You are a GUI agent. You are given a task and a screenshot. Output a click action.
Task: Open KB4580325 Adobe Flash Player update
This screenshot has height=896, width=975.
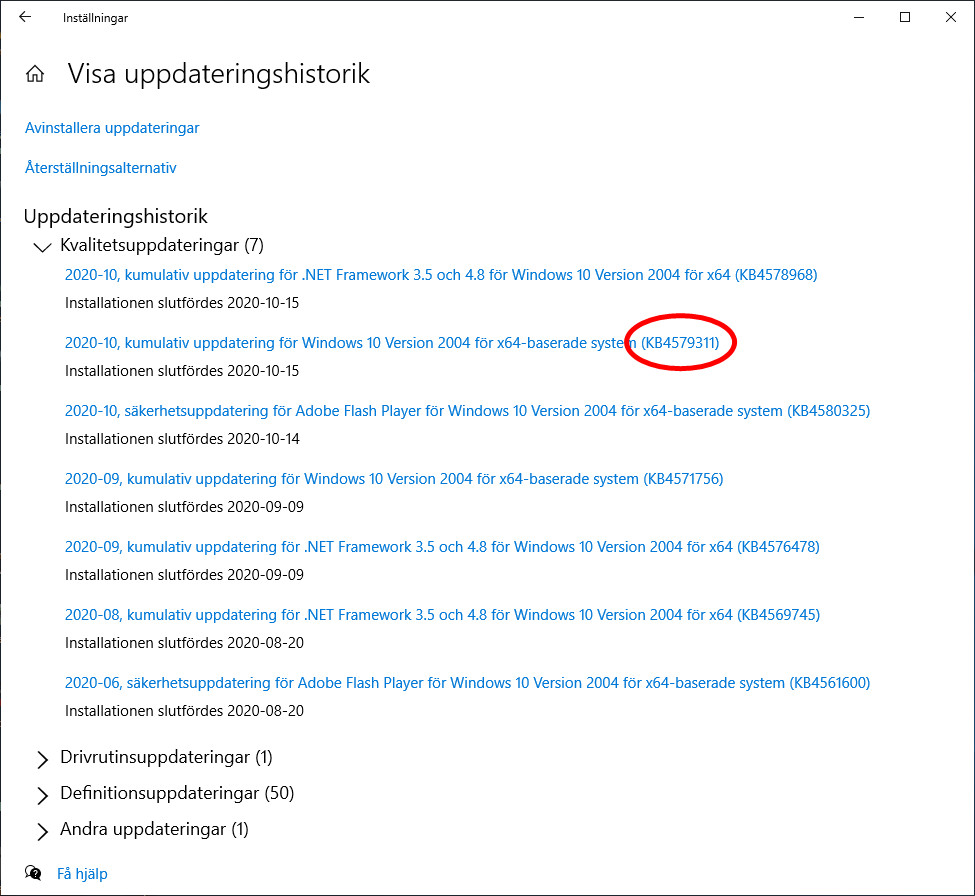point(466,410)
